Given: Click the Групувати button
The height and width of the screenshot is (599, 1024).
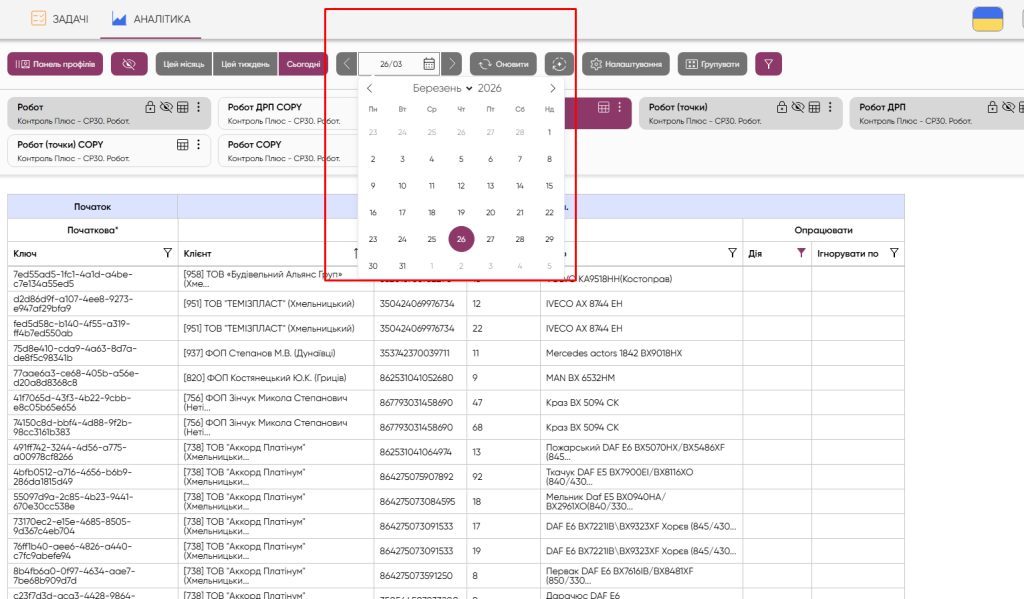Looking at the screenshot, I should (712, 64).
